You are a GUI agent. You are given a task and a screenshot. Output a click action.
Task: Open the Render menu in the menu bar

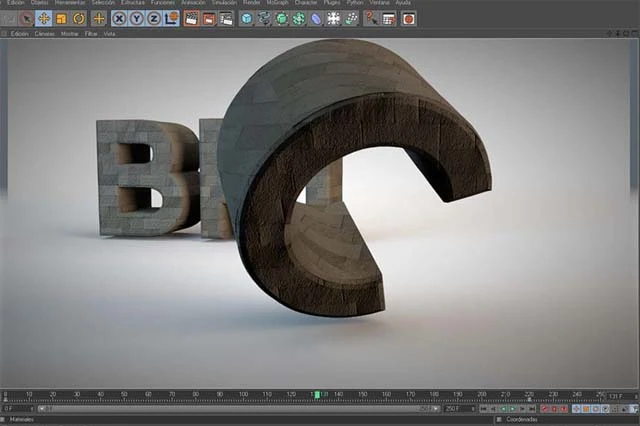click(x=252, y=2)
